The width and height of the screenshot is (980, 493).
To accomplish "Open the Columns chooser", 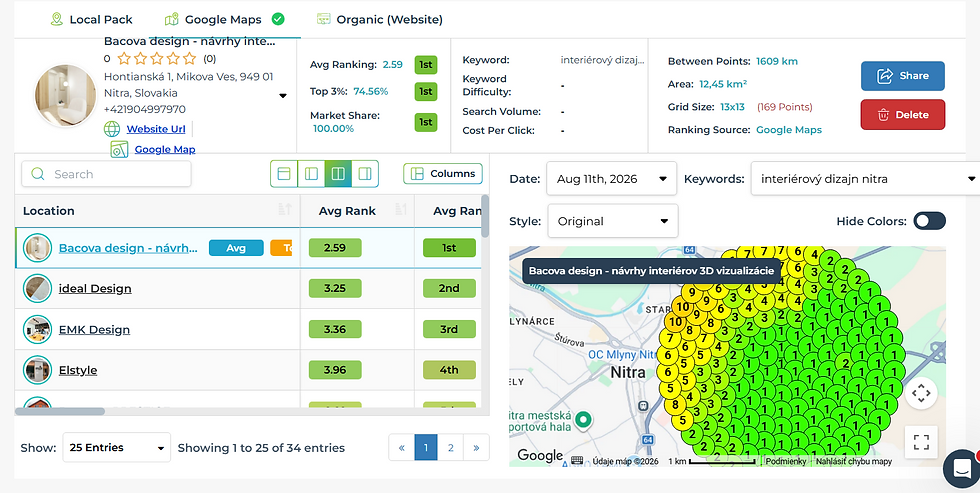I will pos(443,174).
